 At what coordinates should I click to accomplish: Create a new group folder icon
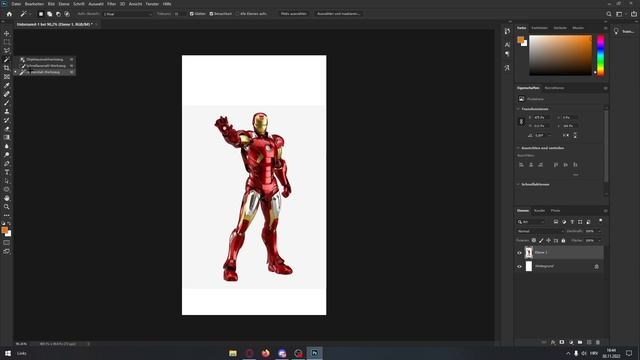click(580, 342)
